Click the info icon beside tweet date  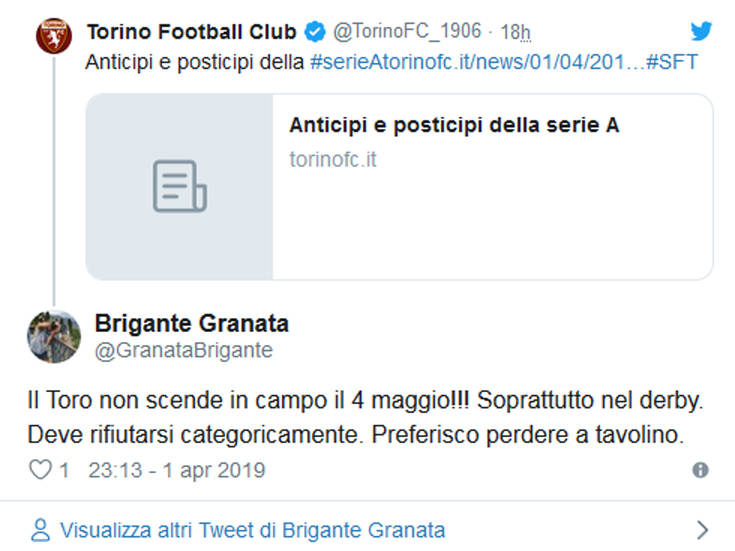(700, 469)
